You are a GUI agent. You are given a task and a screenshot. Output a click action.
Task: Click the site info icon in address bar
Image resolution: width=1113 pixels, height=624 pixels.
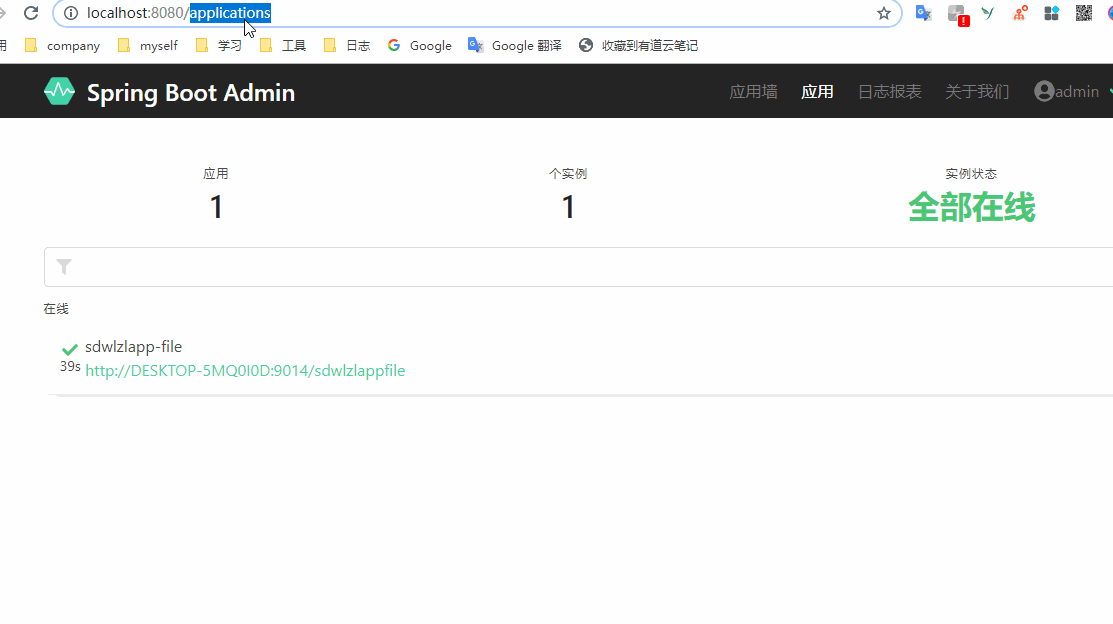coord(71,13)
